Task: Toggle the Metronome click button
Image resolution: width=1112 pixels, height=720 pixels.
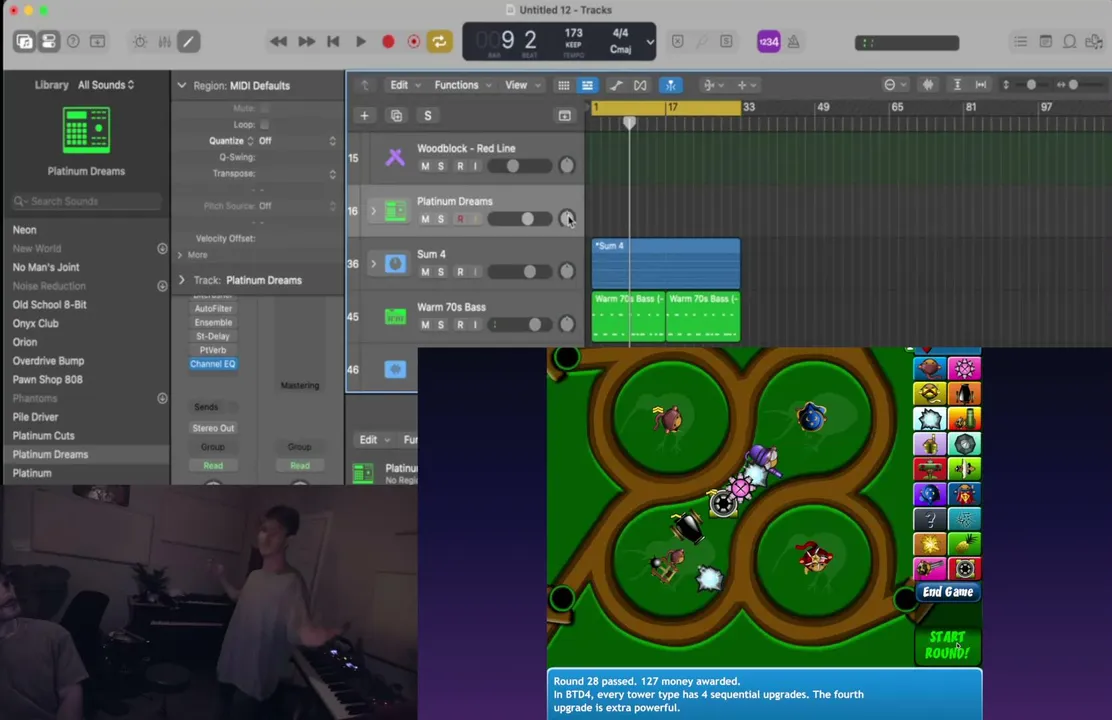Action: click(794, 42)
